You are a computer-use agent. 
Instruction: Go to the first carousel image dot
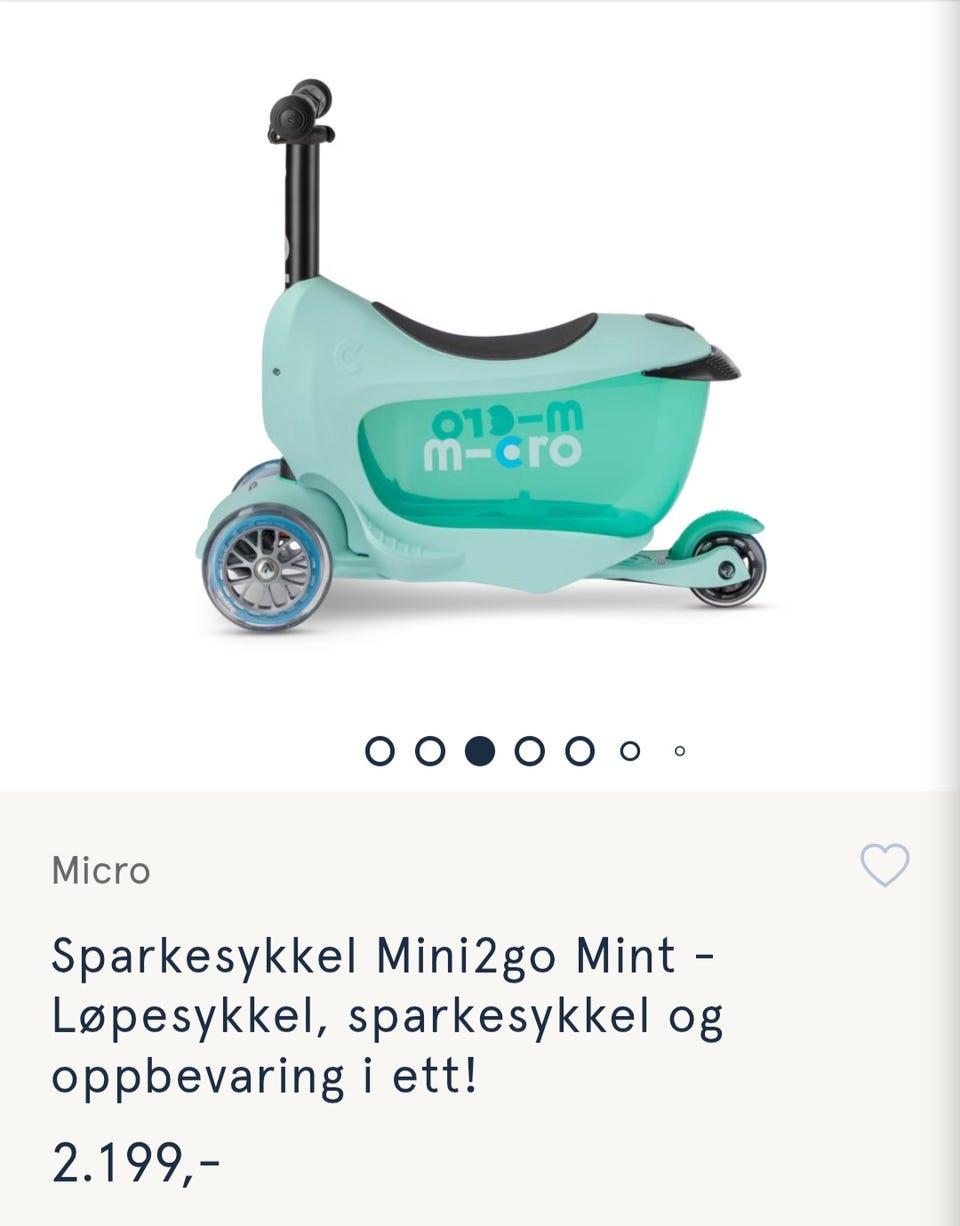(380, 750)
